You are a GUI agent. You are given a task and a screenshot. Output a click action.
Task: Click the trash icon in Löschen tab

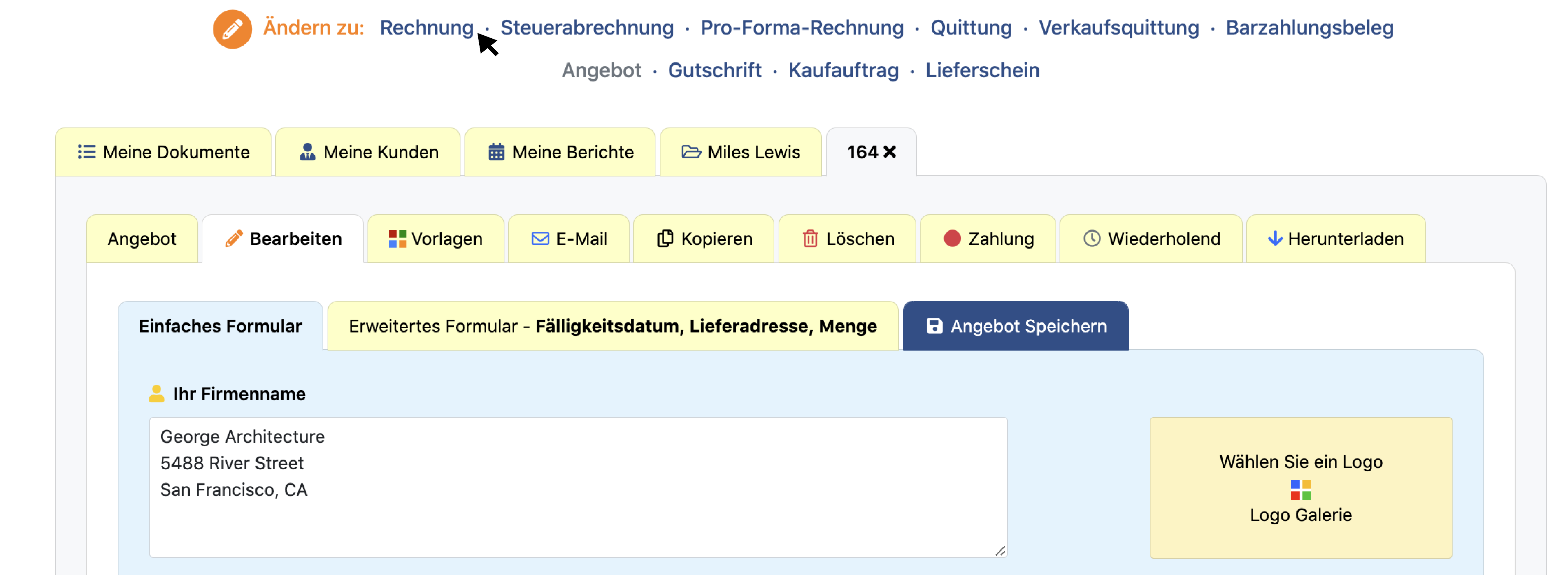coord(810,239)
